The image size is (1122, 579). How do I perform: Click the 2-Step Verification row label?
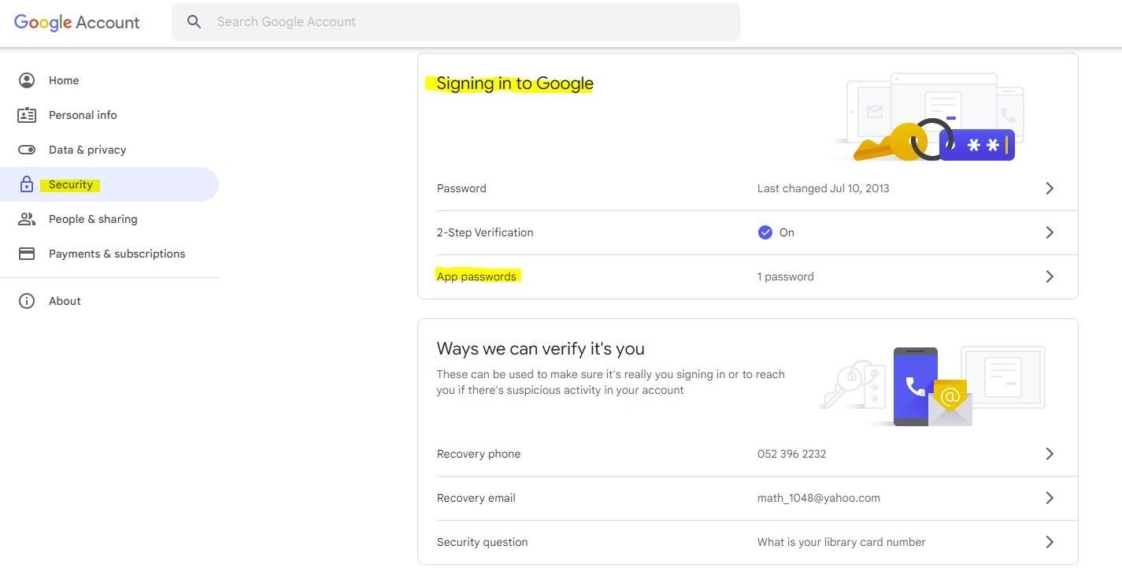pyautogui.click(x=485, y=232)
